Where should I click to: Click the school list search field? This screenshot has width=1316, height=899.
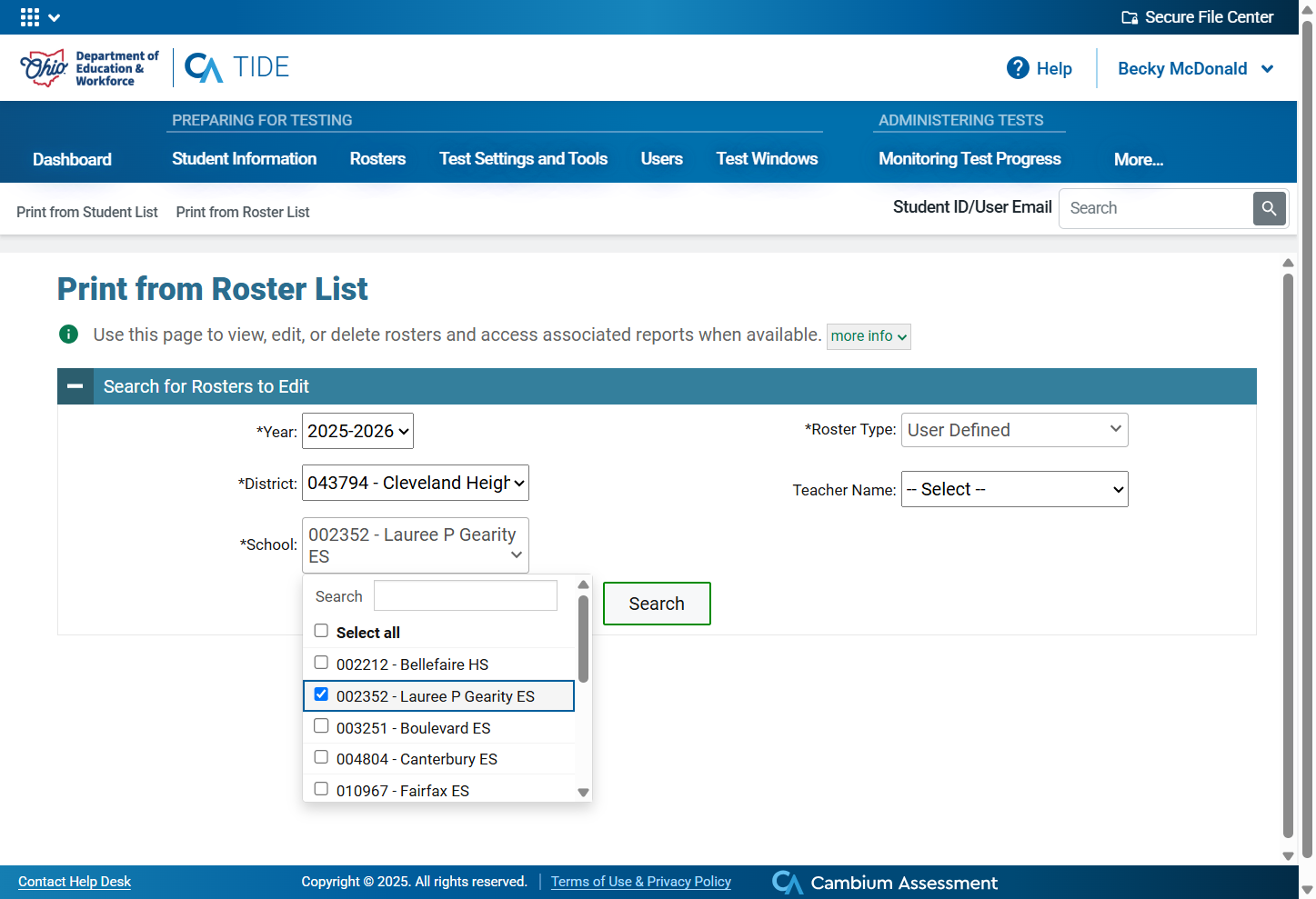coord(466,595)
